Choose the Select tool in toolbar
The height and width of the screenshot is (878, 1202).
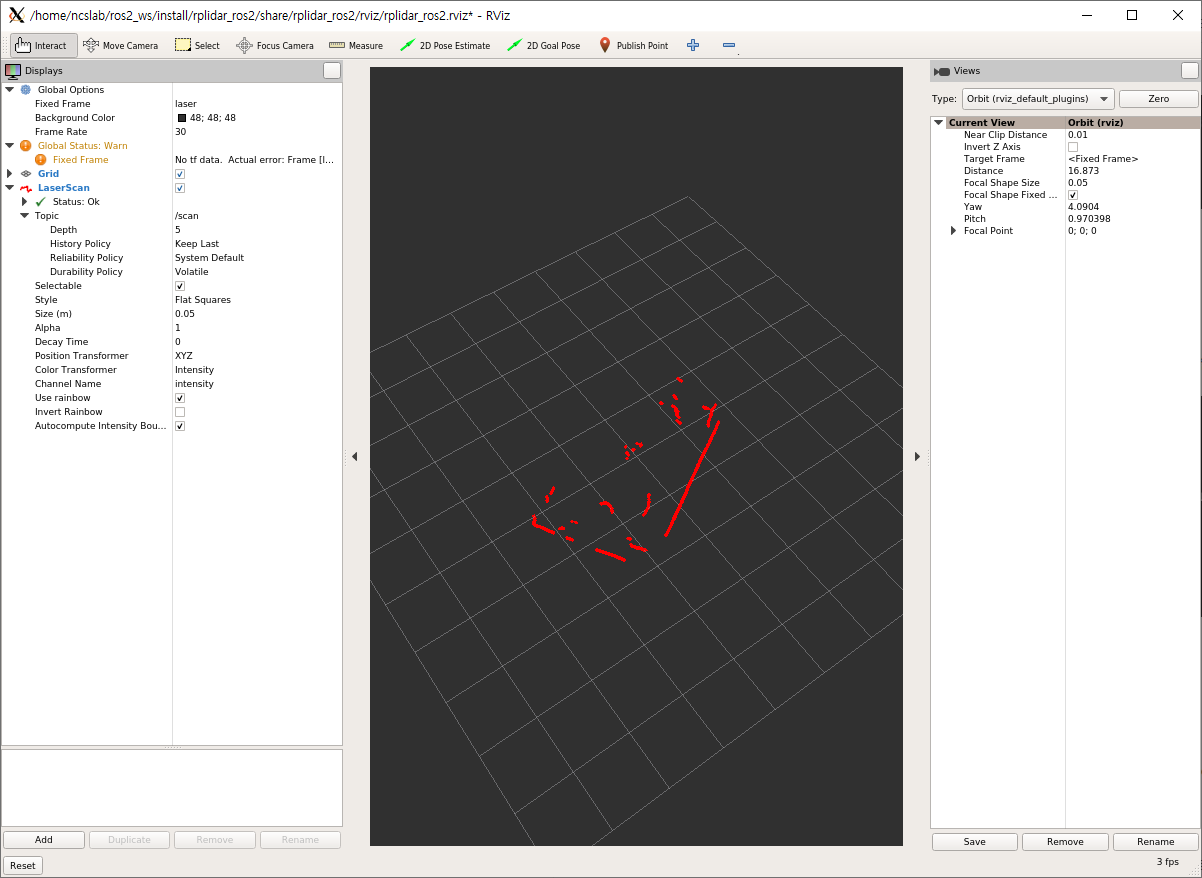tap(197, 45)
